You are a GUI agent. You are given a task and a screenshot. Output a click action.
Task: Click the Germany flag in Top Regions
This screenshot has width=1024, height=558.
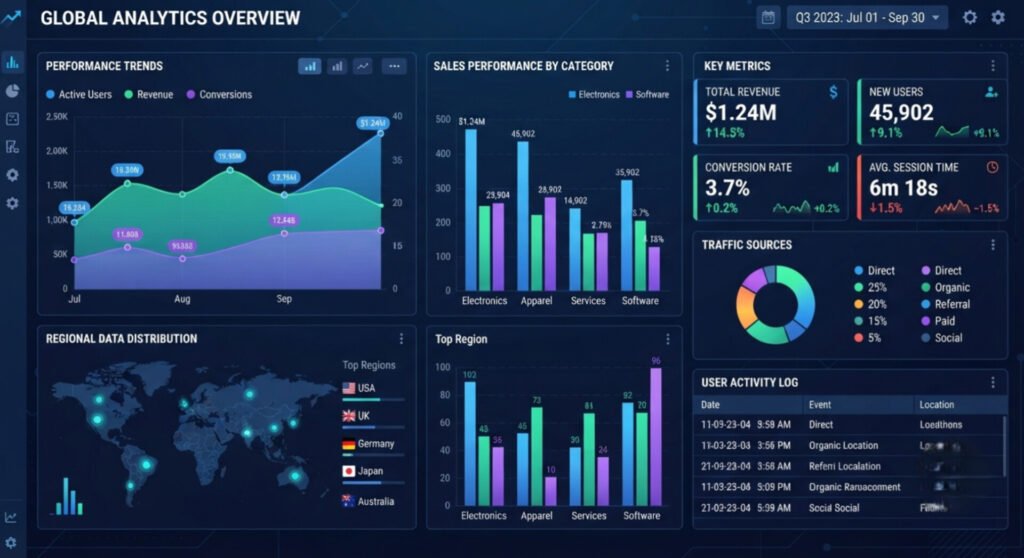click(x=349, y=444)
